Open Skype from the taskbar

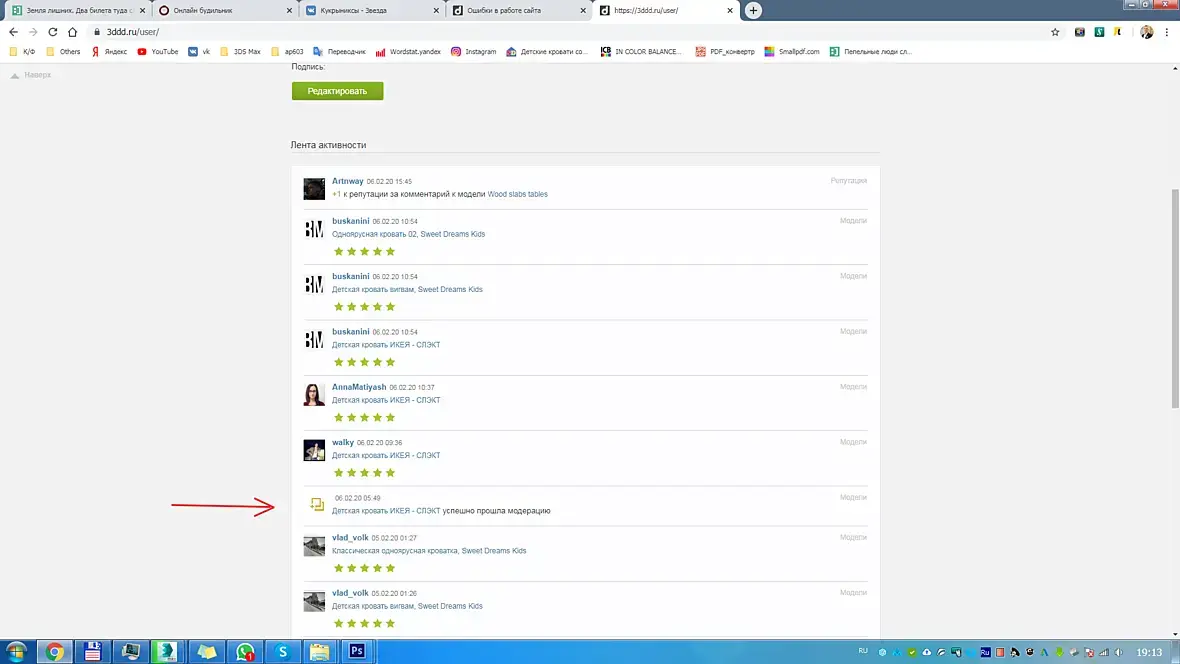[x=282, y=651]
